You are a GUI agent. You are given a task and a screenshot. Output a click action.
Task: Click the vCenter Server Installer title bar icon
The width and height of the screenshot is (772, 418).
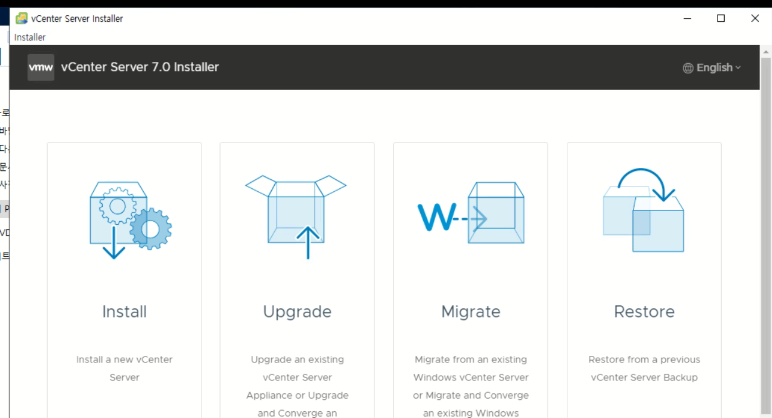click(x=21, y=19)
